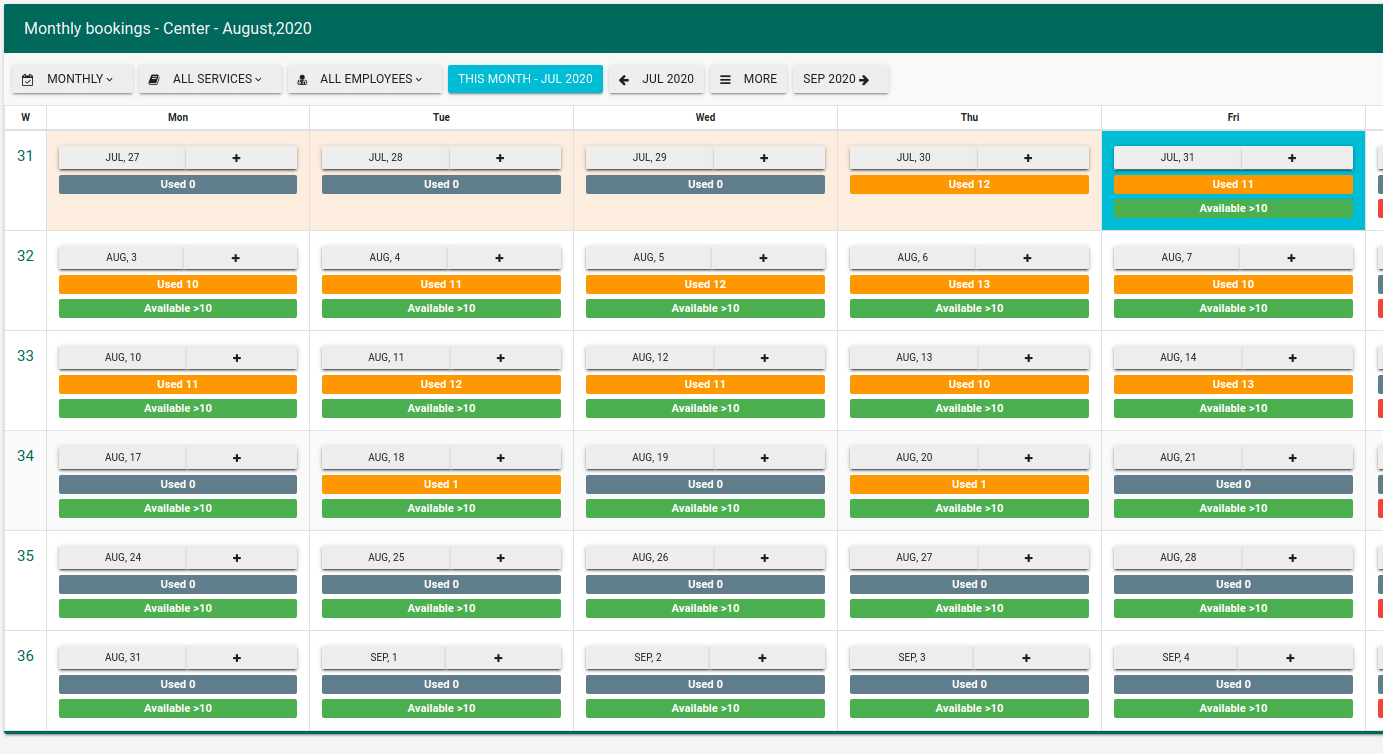
Task: Select the AUG, 17 date button
Action: 123,458
